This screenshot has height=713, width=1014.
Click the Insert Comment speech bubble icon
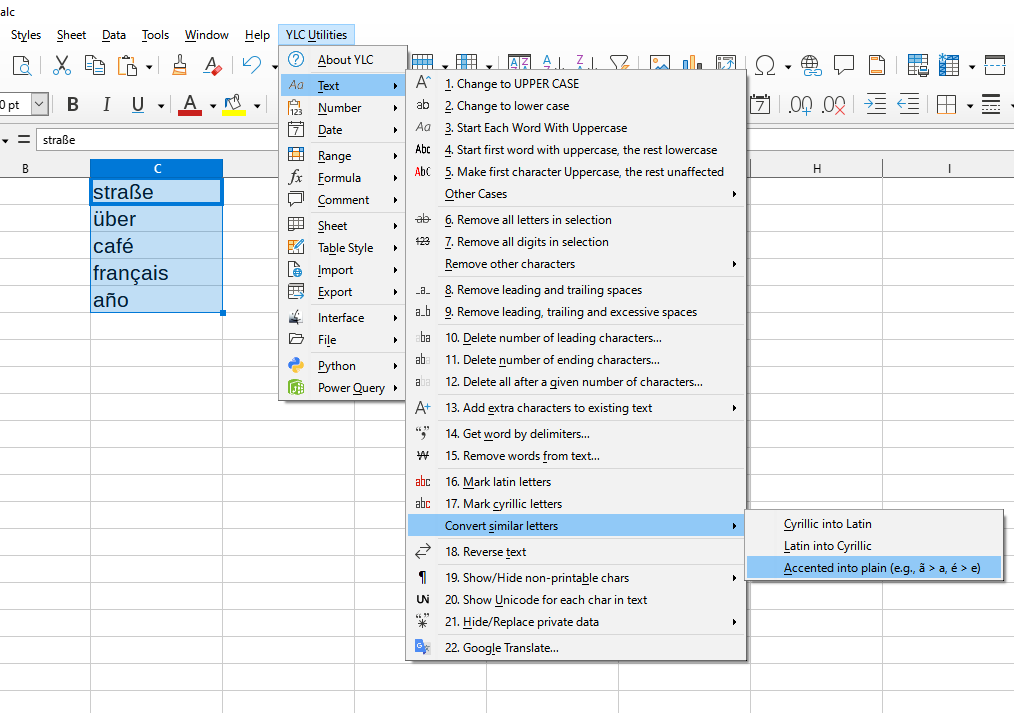pyautogui.click(x=843, y=66)
